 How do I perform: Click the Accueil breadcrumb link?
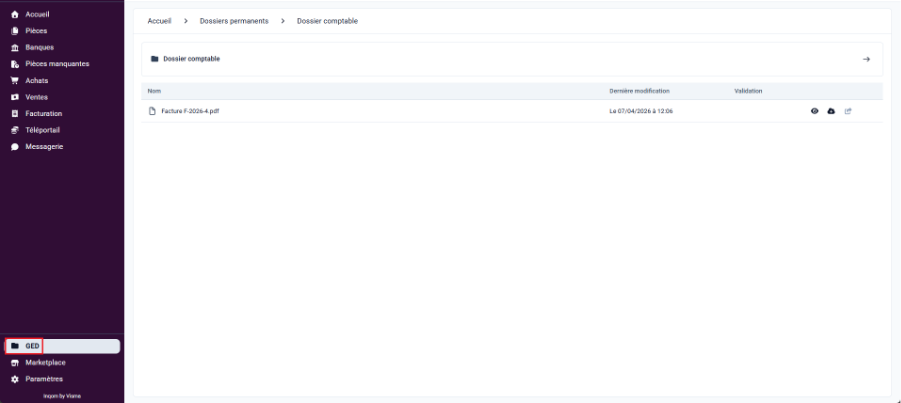[159, 21]
